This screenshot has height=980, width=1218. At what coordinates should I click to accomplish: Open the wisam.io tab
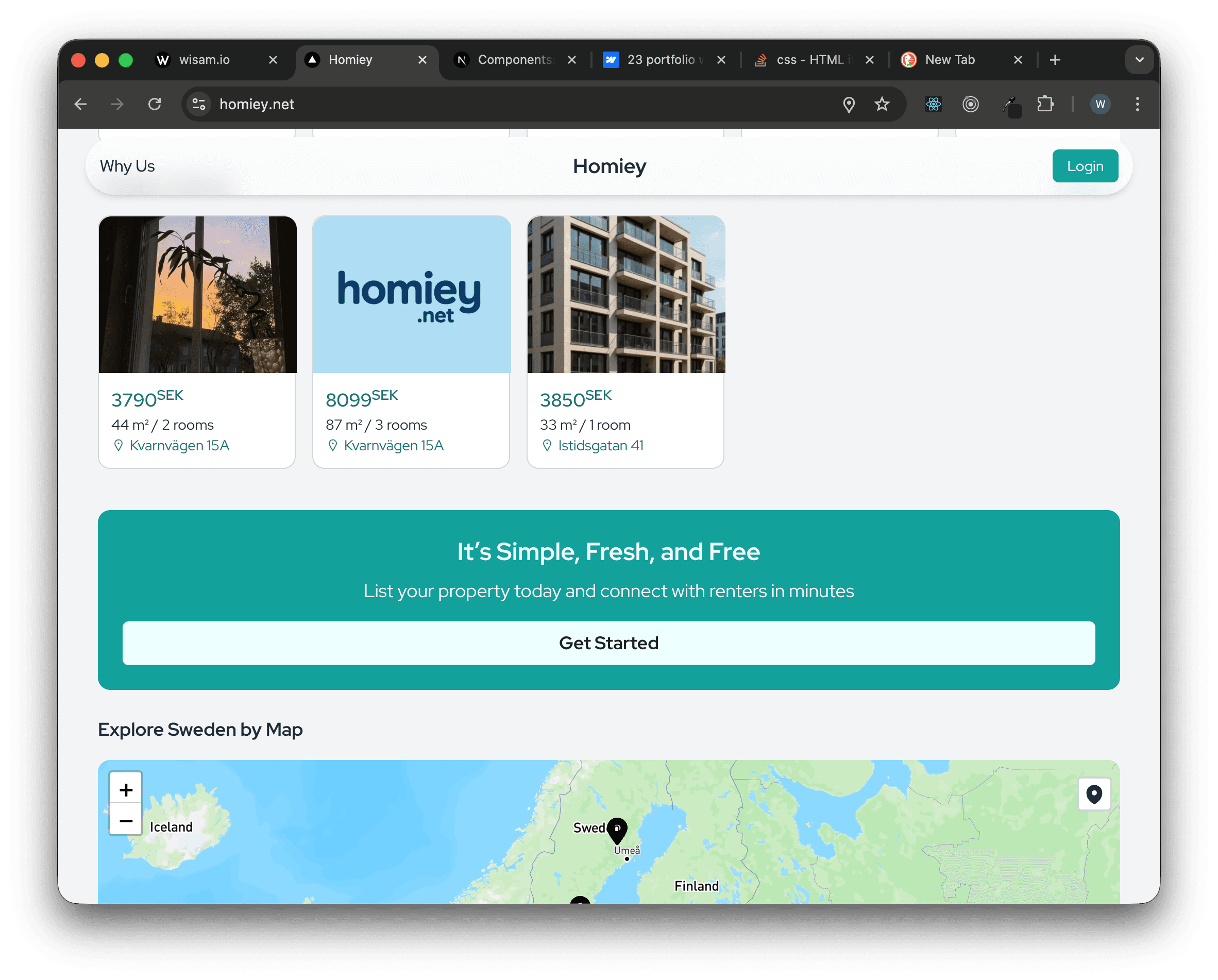204,59
